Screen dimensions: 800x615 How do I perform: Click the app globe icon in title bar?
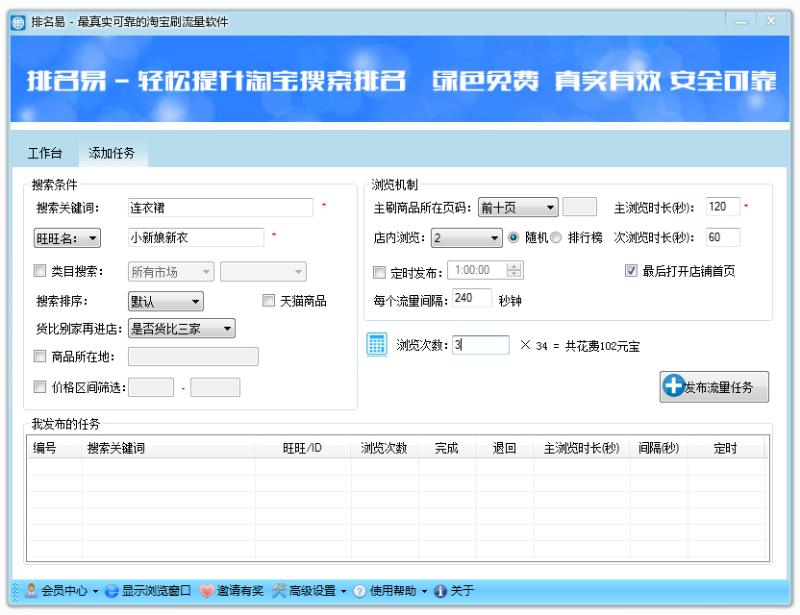pos(18,22)
